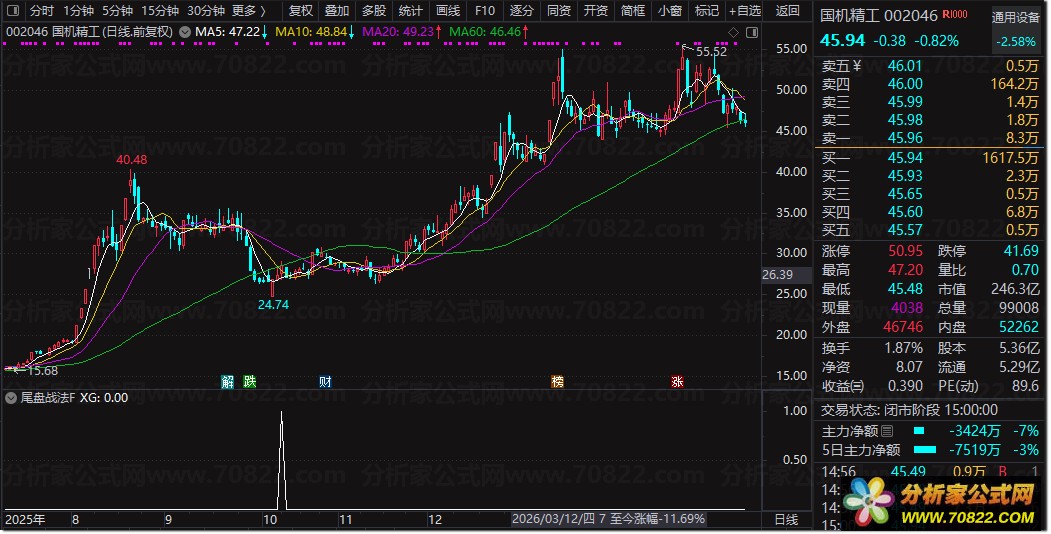The image size is (1051, 534).
Task: Click the panel layout icon near diamond
Action: pos(750,33)
